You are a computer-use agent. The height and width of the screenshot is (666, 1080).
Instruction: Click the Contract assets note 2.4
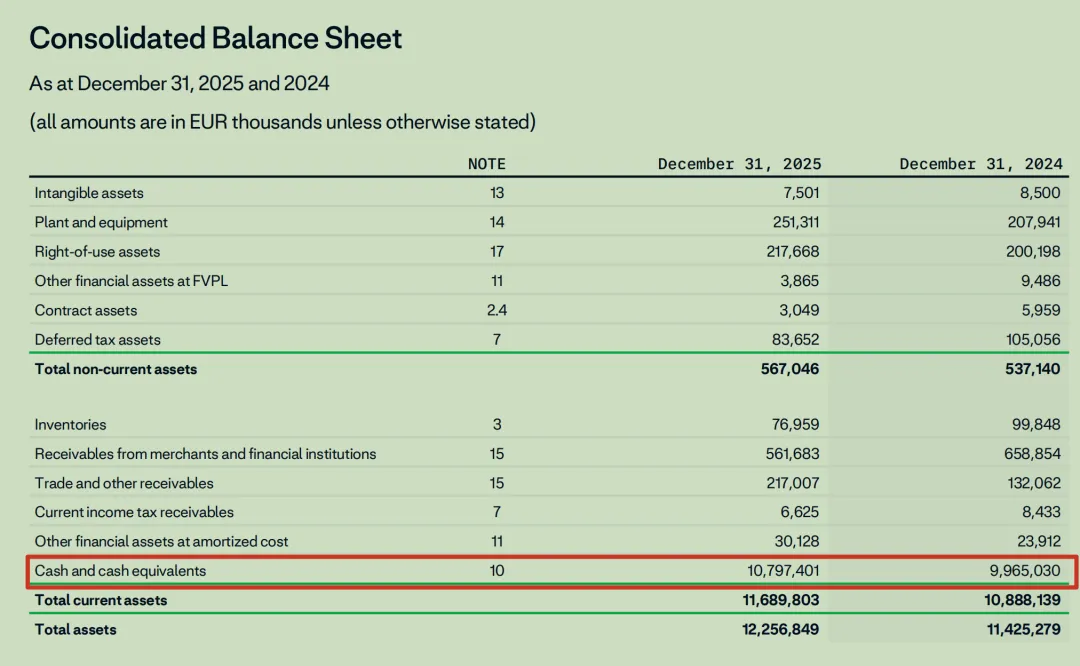coord(497,310)
